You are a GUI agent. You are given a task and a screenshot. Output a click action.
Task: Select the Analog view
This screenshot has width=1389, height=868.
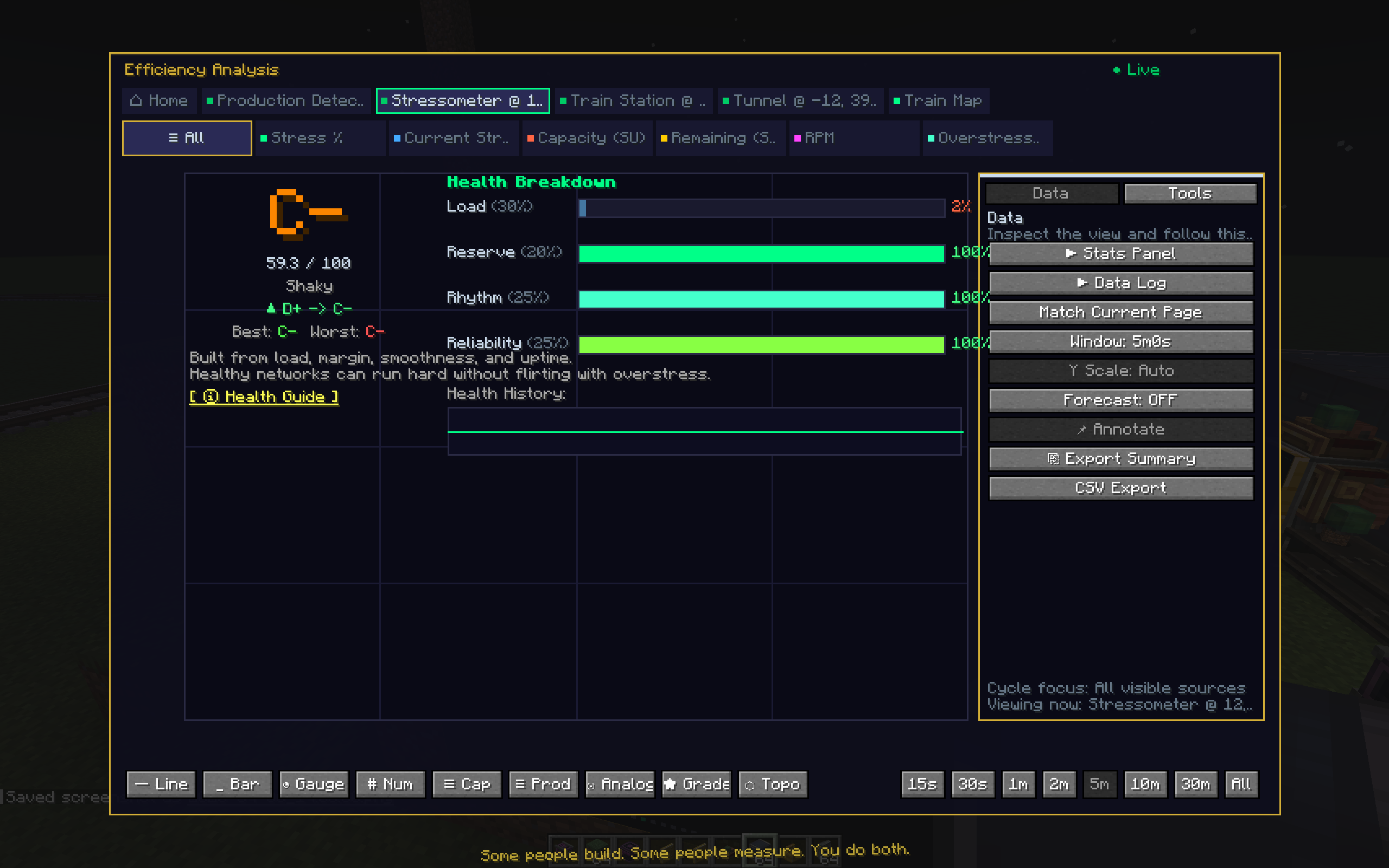pos(620,784)
